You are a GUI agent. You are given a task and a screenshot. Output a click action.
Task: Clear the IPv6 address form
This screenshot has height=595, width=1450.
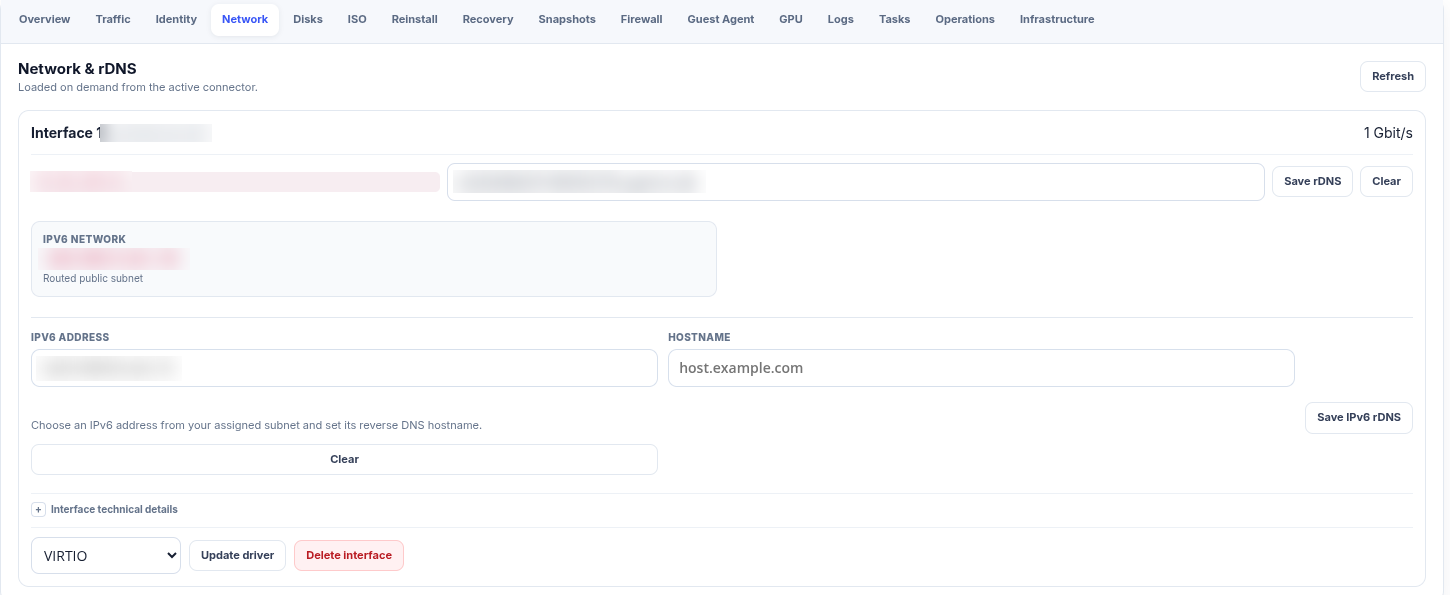coord(344,459)
